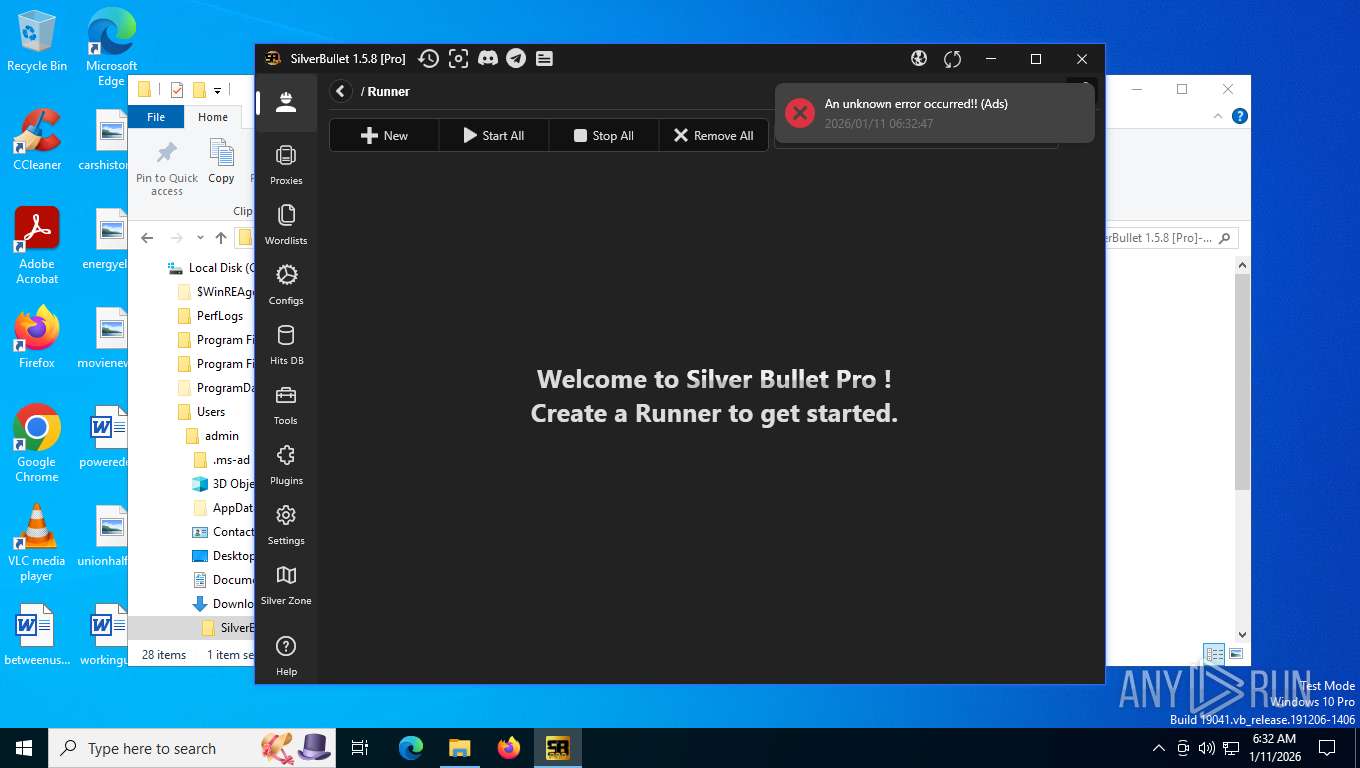Open SilverBullet Settings
Image resolution: width=1360 pixels, height=768 pixels.
tap(286, 525)
